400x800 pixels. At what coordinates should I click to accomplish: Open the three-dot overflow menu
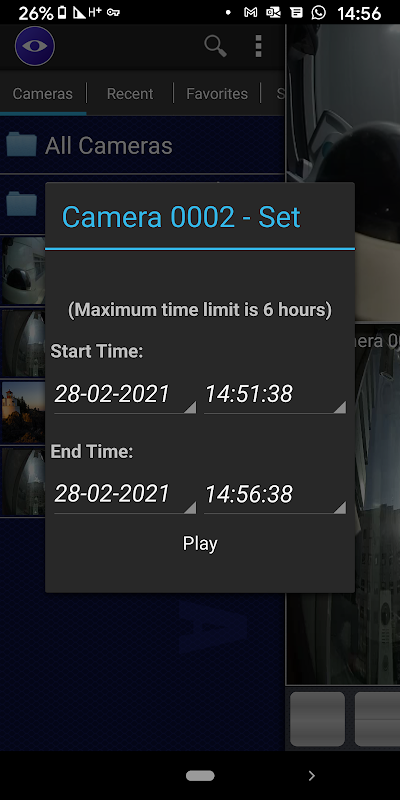(x=258, y=46)
